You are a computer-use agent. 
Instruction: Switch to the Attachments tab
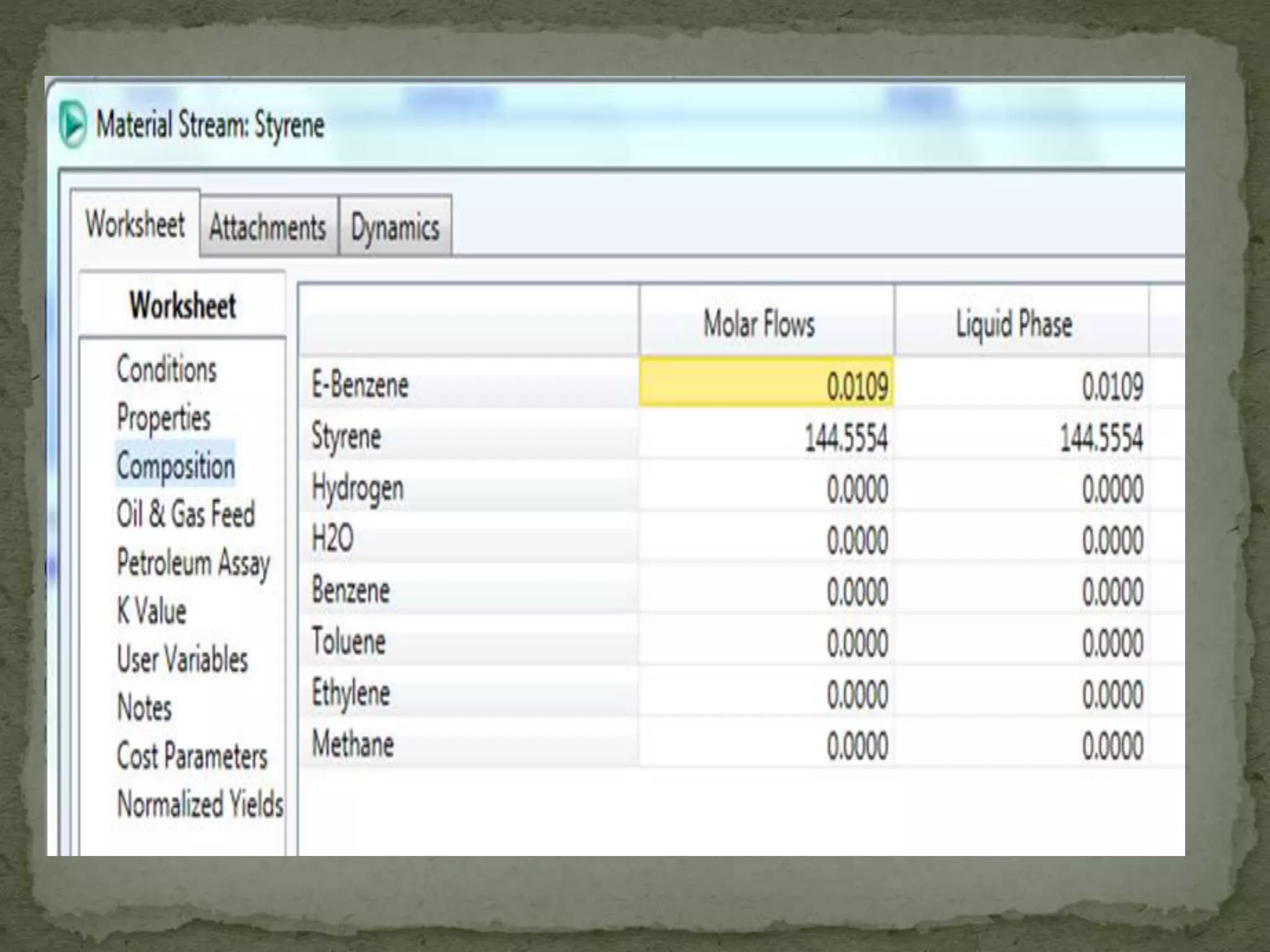point(268,227)
